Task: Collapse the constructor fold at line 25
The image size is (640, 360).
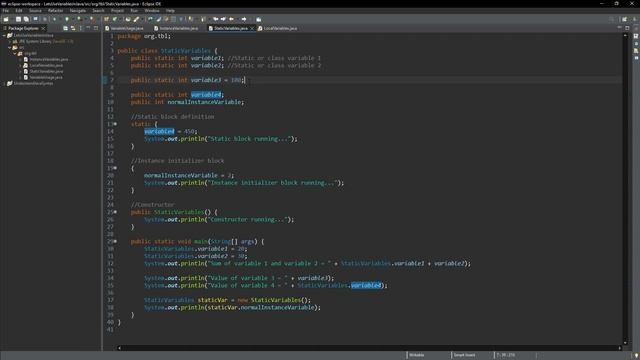Action: 116,212
